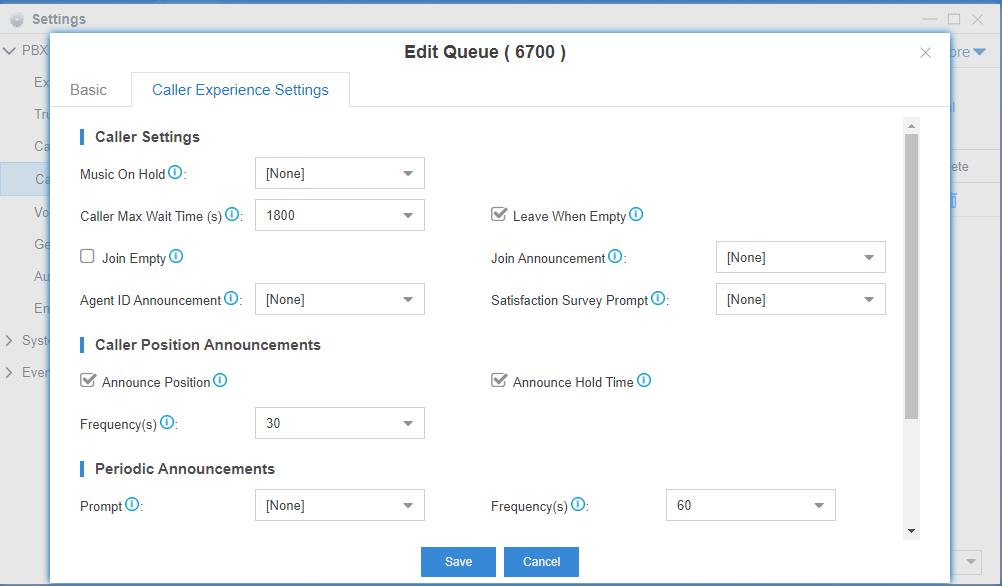Image resolution: width=1002 pixels, height=586 pixels.
Task: Click info icon beside Satisfaction Survey Prompt
Action: [x=658, y=299]
